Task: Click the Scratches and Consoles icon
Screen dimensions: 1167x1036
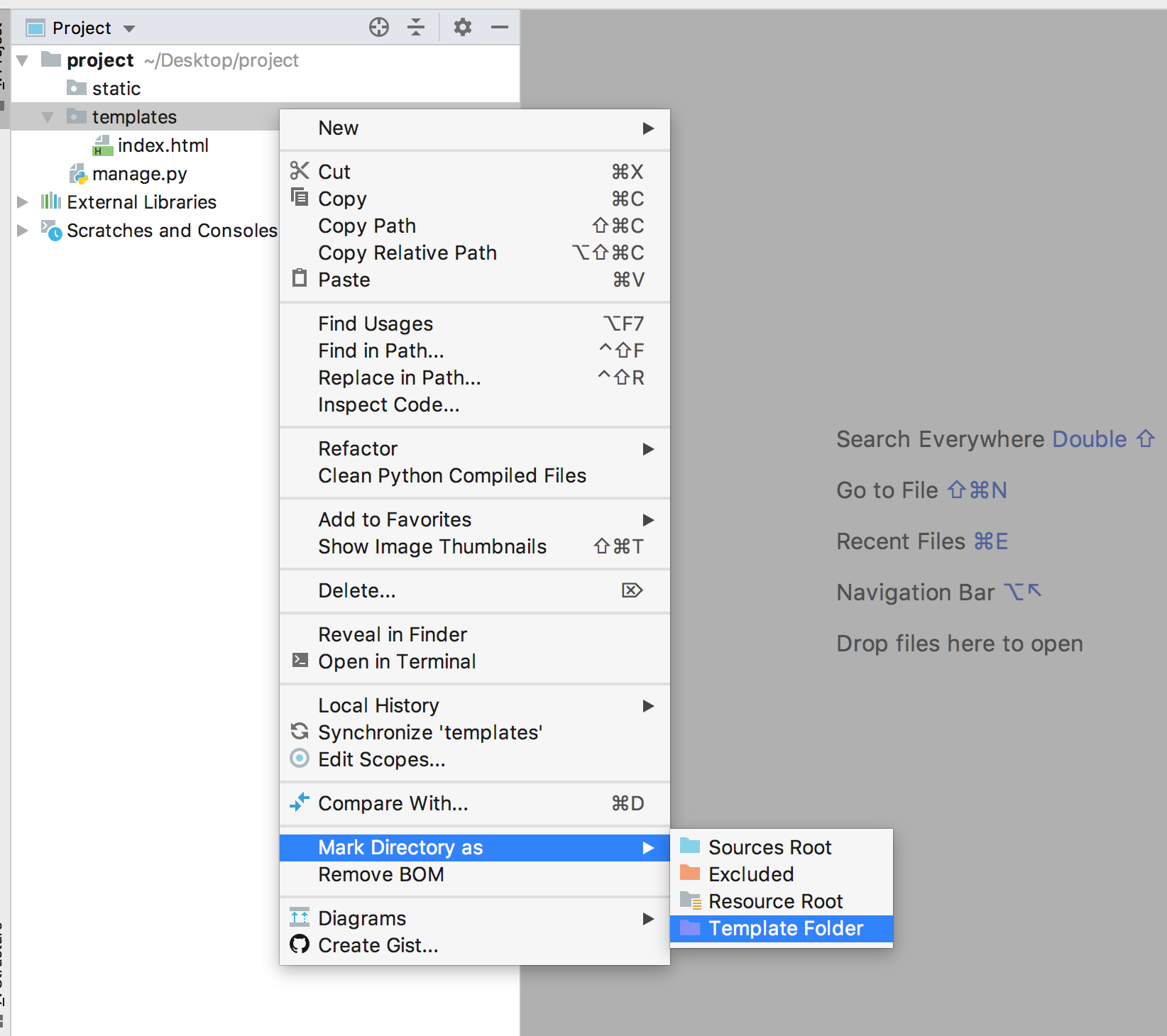Action: pos(51,231)
